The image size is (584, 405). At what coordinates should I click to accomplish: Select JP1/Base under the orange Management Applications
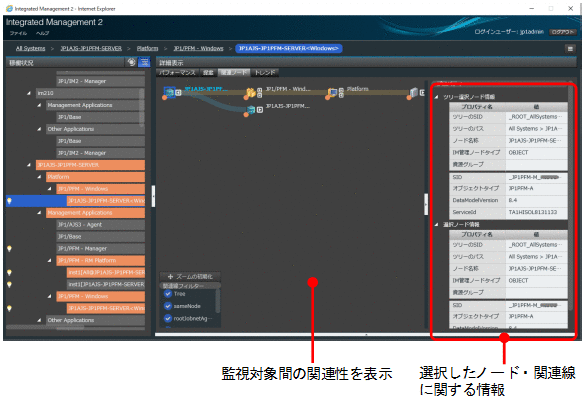point(101,237)
